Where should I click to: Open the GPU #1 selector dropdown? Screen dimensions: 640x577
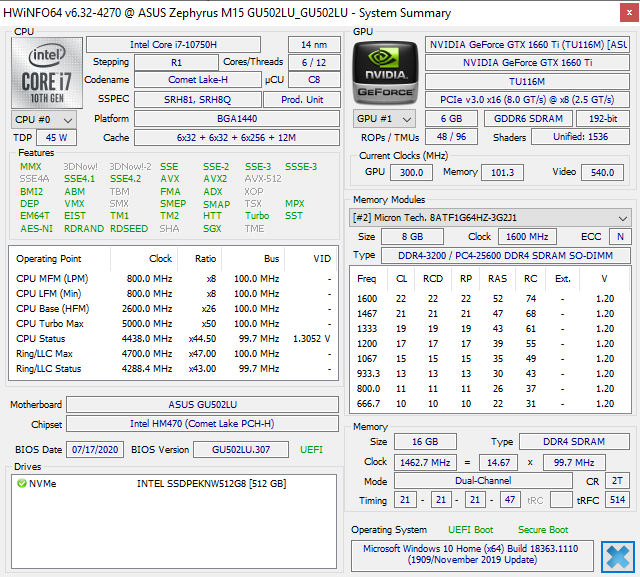point(384,119)
